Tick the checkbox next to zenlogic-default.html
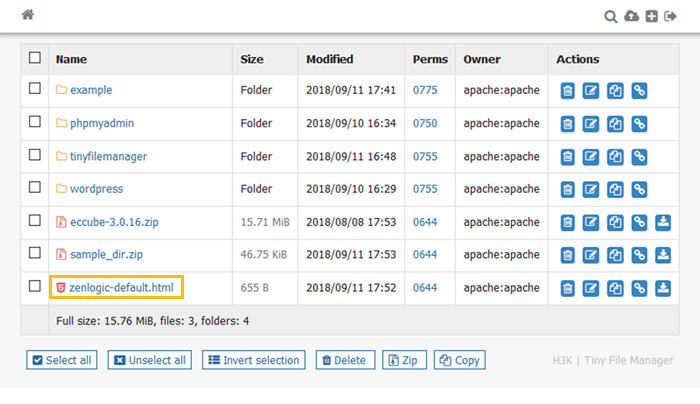This screenshot has width=700, height=404. (35, 287)
